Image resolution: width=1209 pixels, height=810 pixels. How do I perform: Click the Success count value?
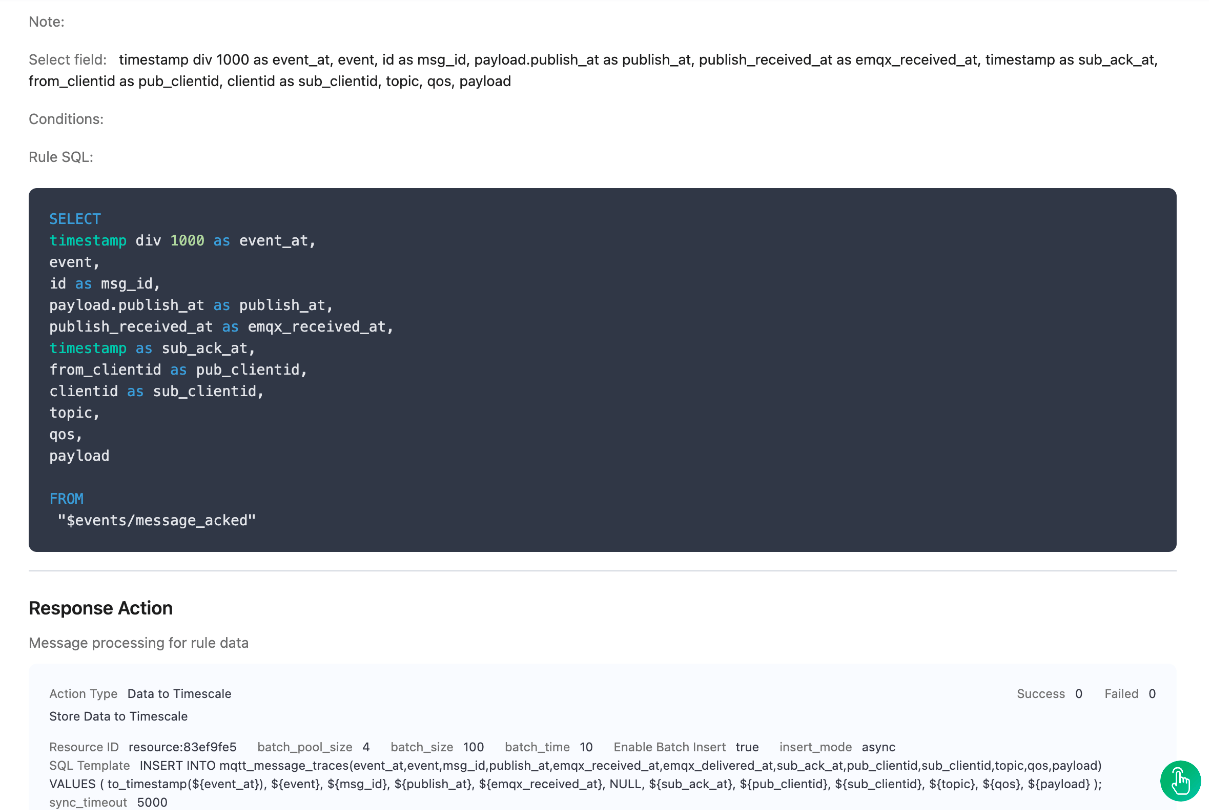(x=1079, y=694)
